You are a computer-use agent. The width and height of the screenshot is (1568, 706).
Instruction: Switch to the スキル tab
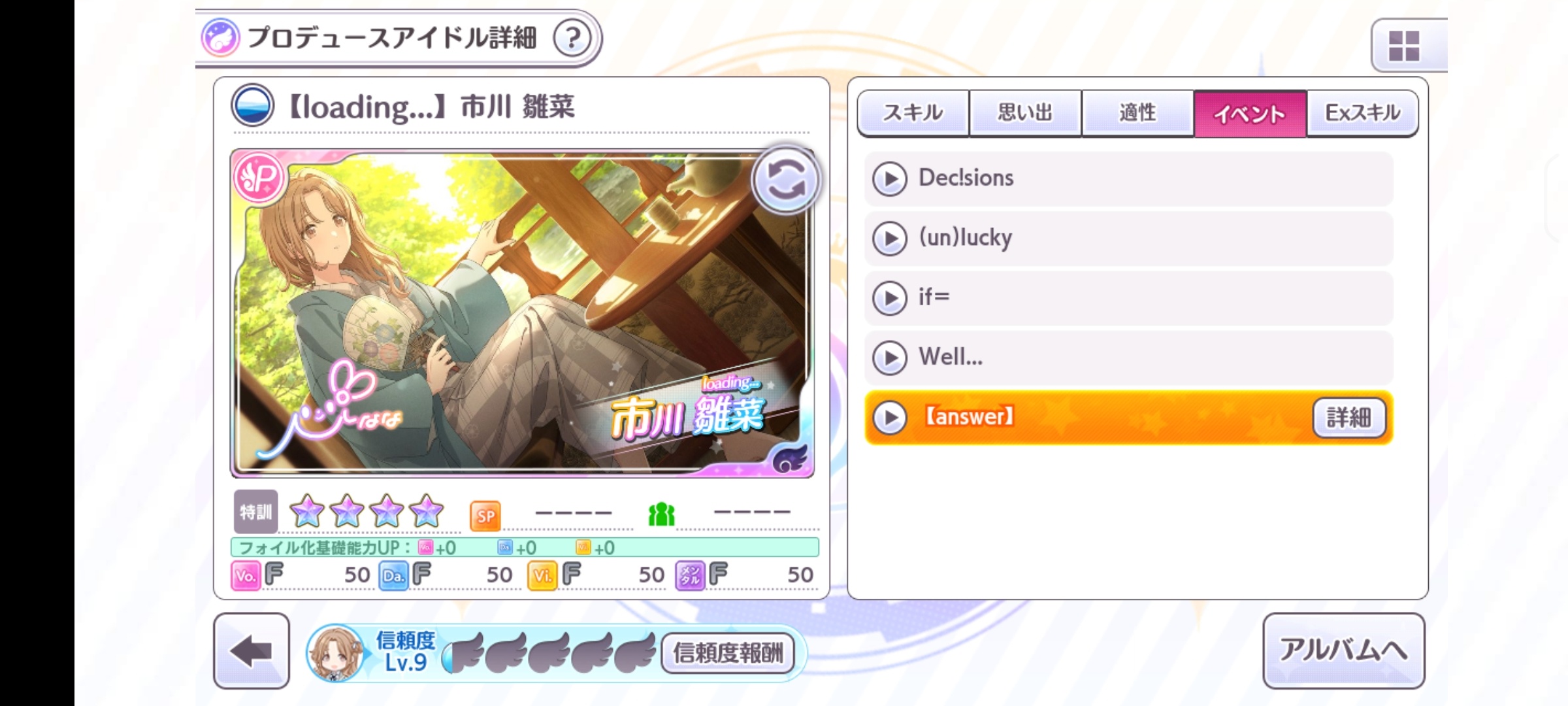(x=913, y=113)
